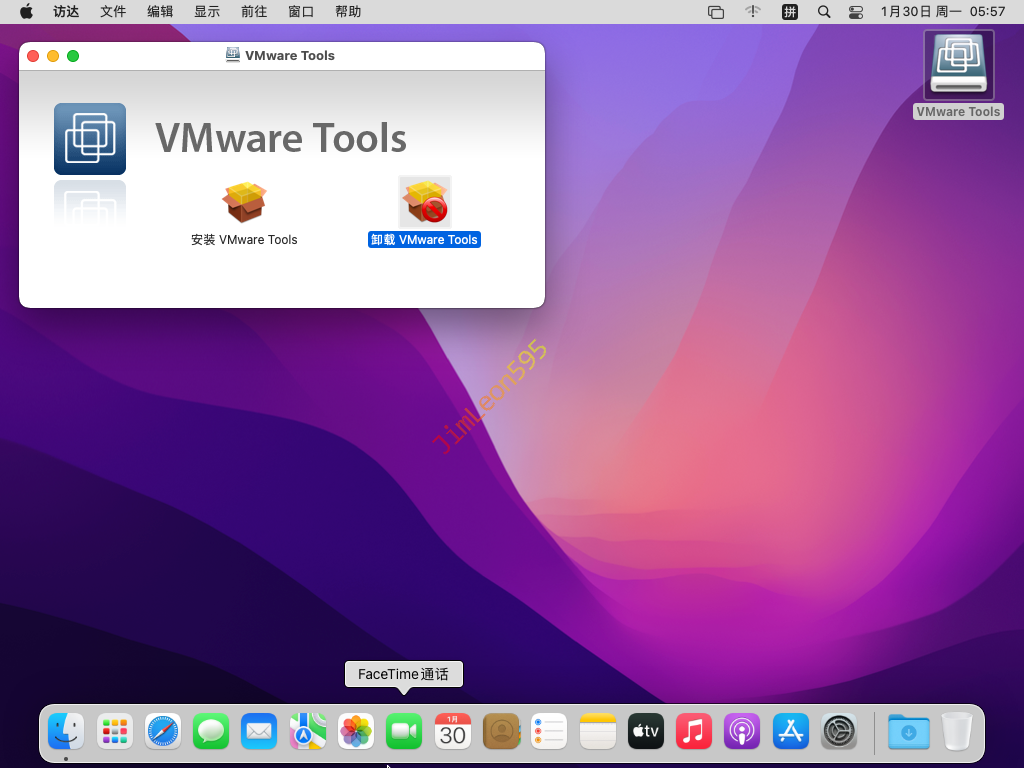The width and height of the screenshot is (1024, 768).
Task: Switch input method via the Pinyin indicator
Action: pos(790,12)
